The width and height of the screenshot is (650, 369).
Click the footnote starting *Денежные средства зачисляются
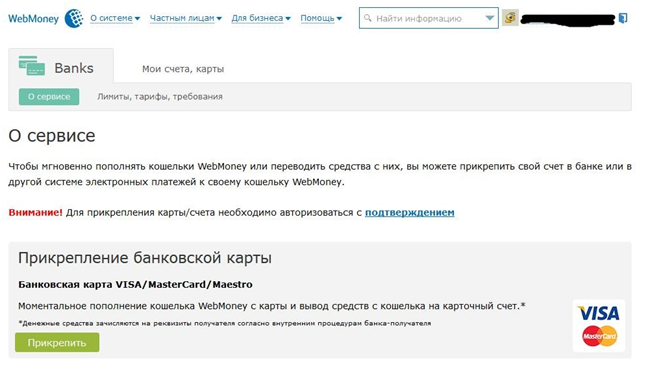(x=224, y=323)
